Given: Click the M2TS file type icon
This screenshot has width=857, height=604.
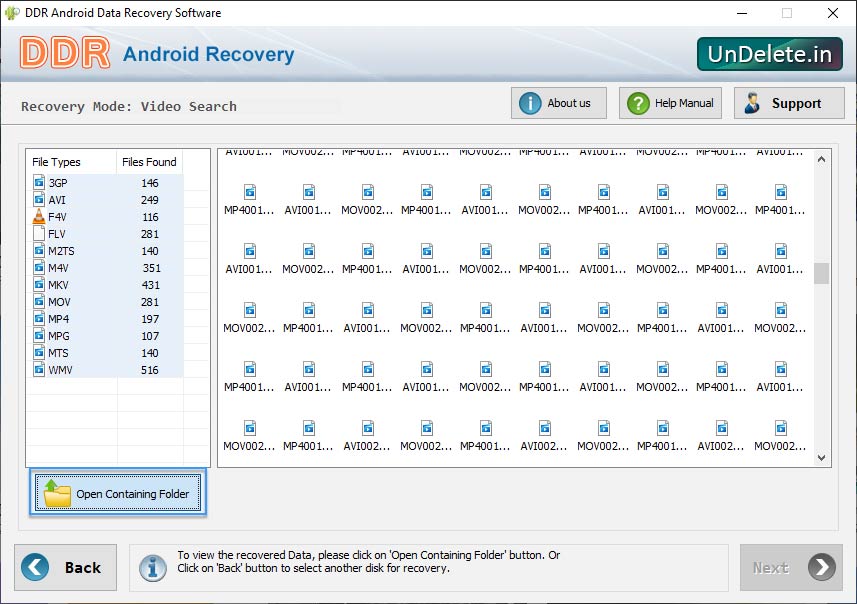Looking at the screenshot, I should (x=39, y=250).
